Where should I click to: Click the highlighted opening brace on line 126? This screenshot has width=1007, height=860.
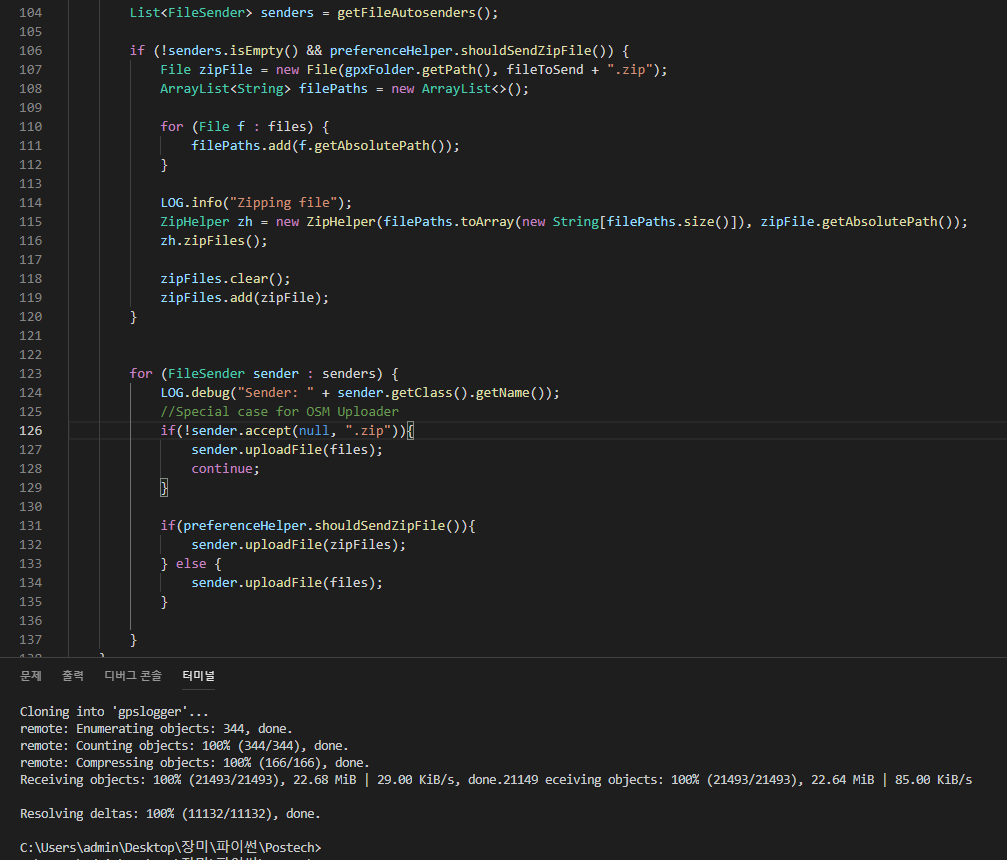click(410, 430)
